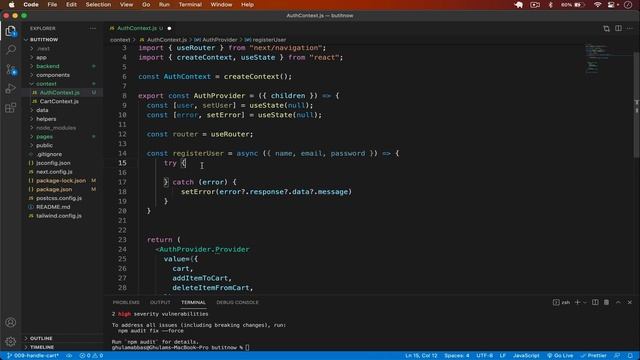Click Explorer more actions ellipsis

(x=93, y=29)
